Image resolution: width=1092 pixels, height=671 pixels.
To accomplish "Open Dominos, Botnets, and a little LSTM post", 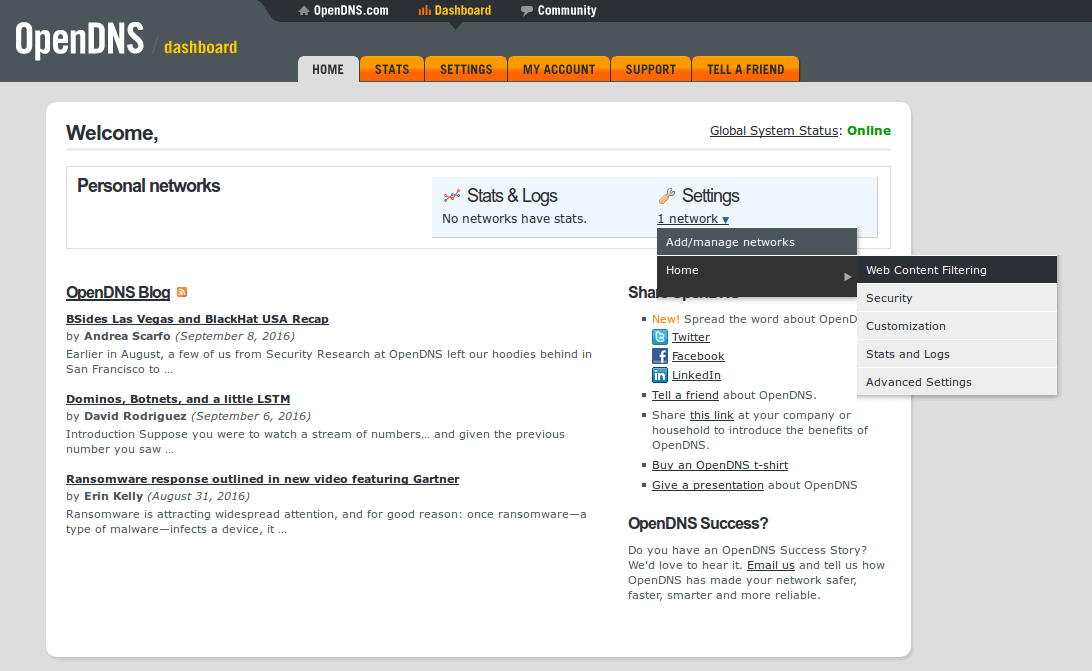I will 178,399.
